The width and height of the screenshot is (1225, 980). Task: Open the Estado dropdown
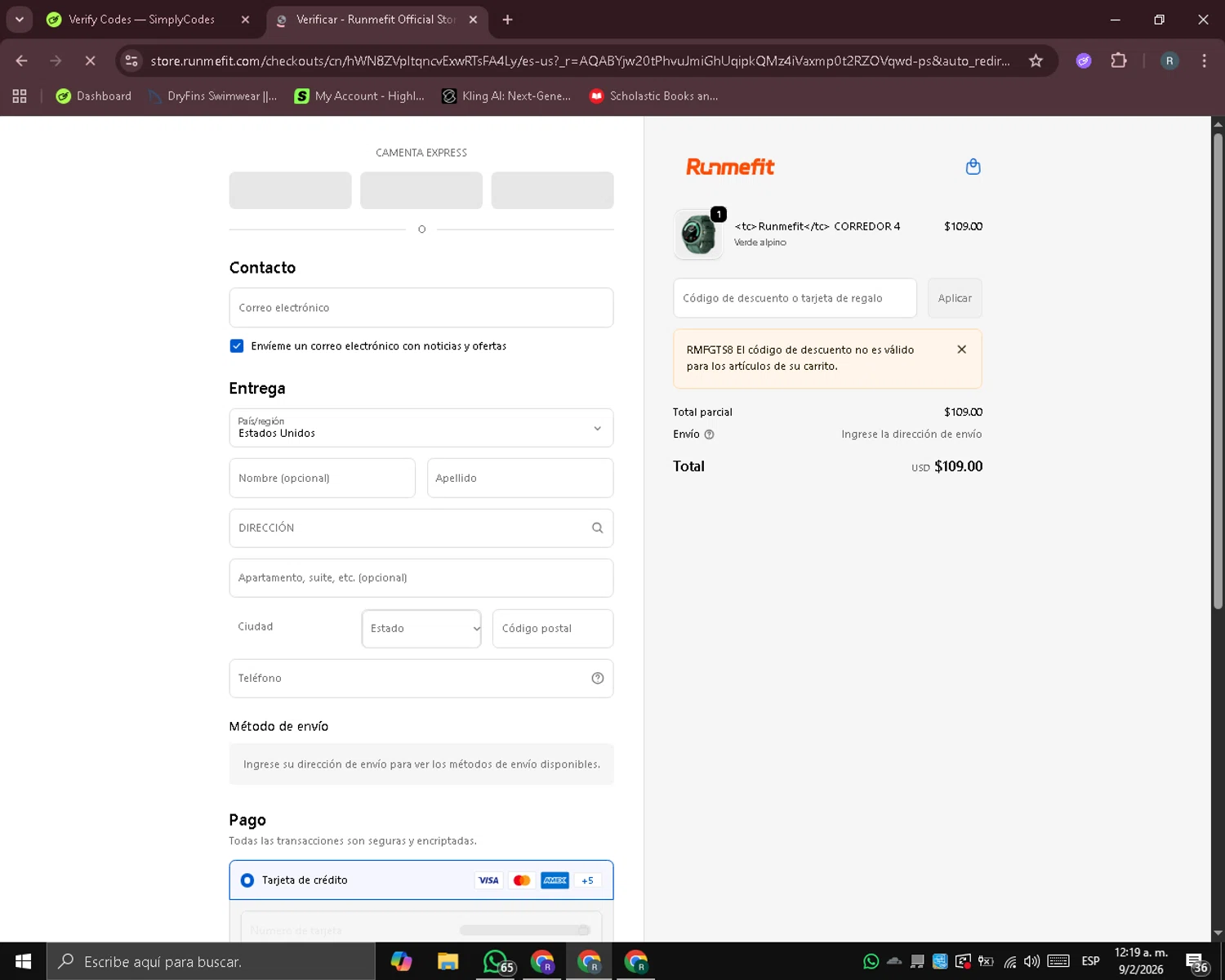[421, 629]
